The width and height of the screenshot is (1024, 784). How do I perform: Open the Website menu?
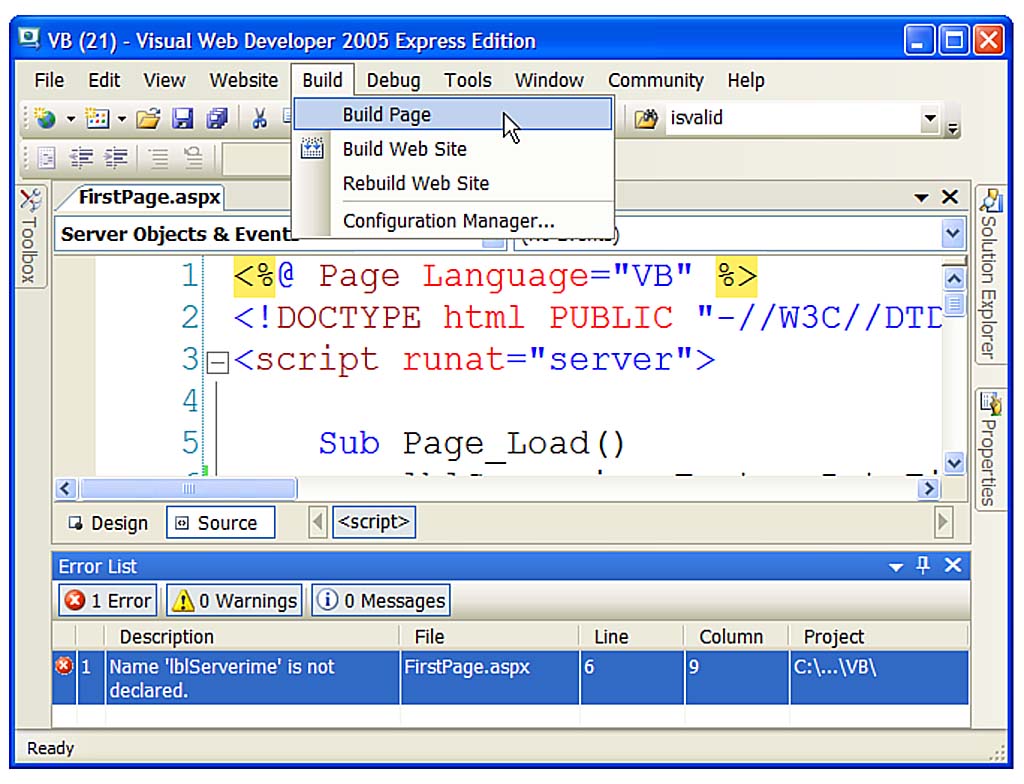(x=244, y=80)
